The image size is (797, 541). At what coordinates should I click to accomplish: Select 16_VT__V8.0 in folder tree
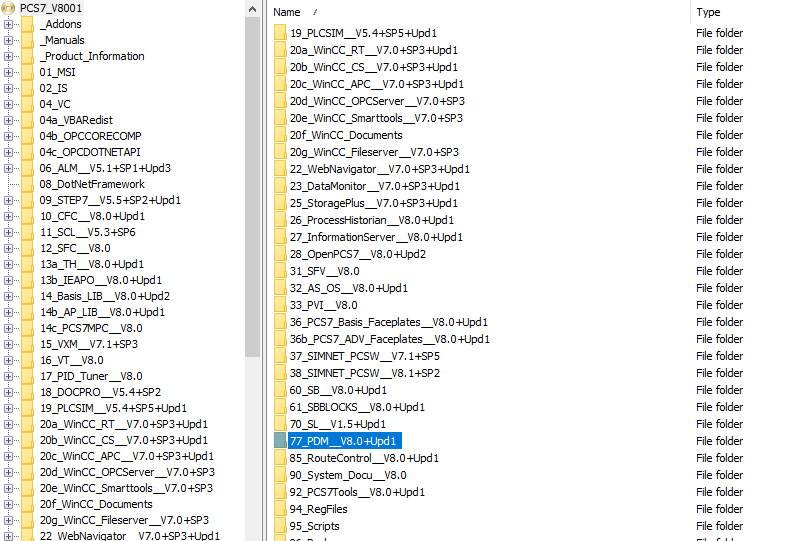click(x=72, y=360)
